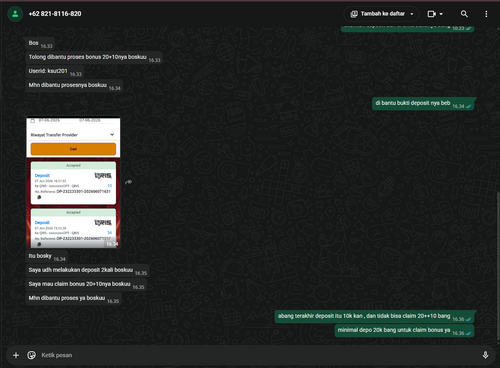Select message 'Mhn dibantu prosesnya boskuu'
The width and height of the screenshot is (500, 368).
(x=74, y=86)
